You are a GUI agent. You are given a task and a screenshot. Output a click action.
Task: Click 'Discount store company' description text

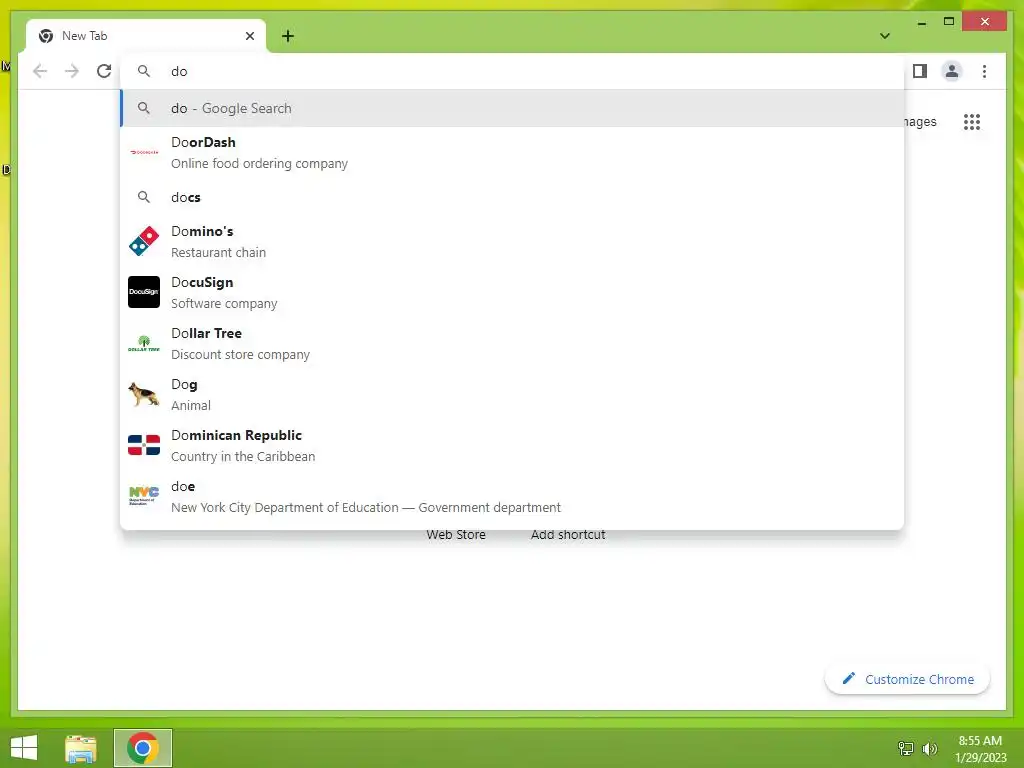[x=240, y=355]
